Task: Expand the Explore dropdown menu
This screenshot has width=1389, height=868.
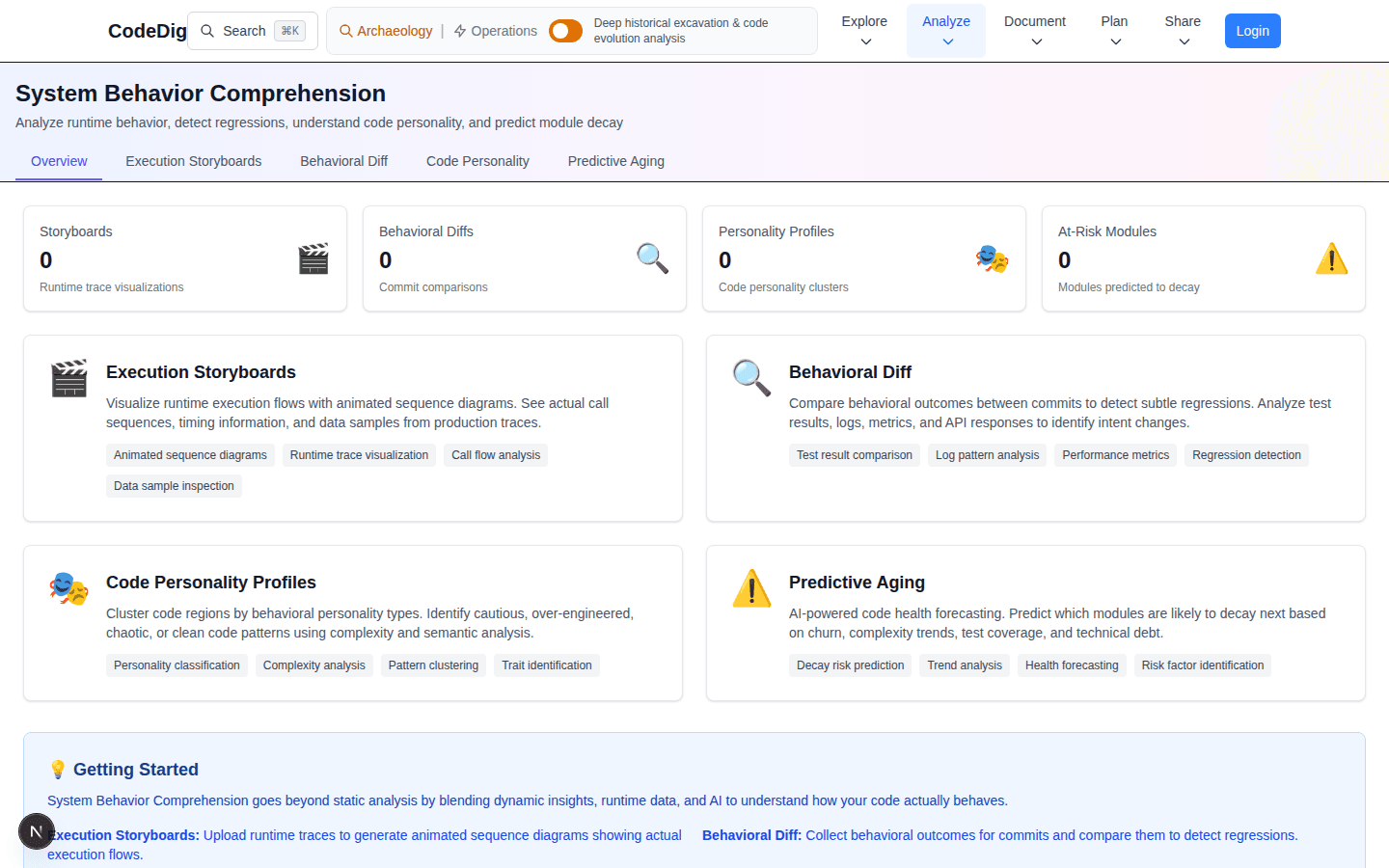Action: click(x=863, y=30)
